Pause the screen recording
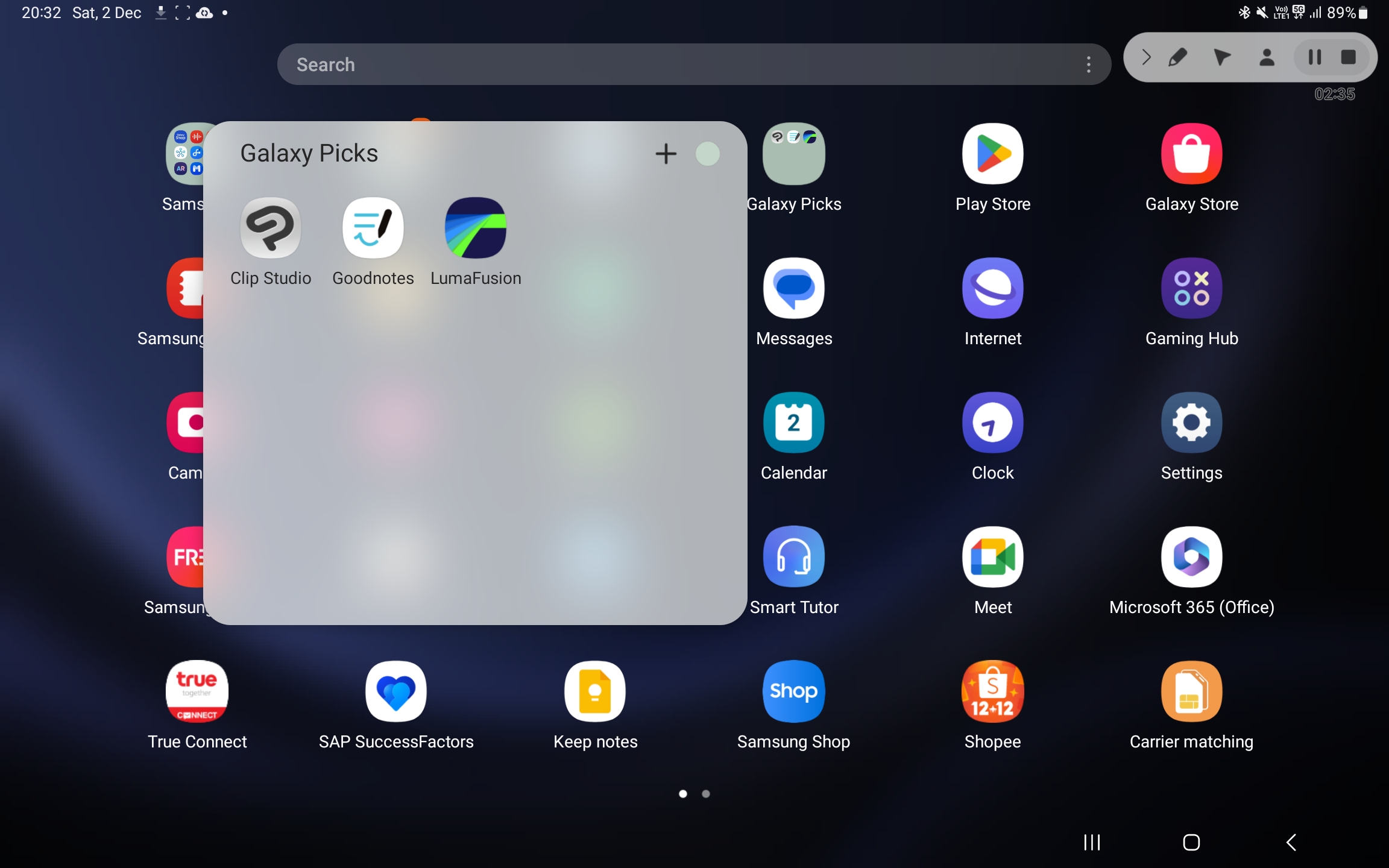 pos(1315,57)
